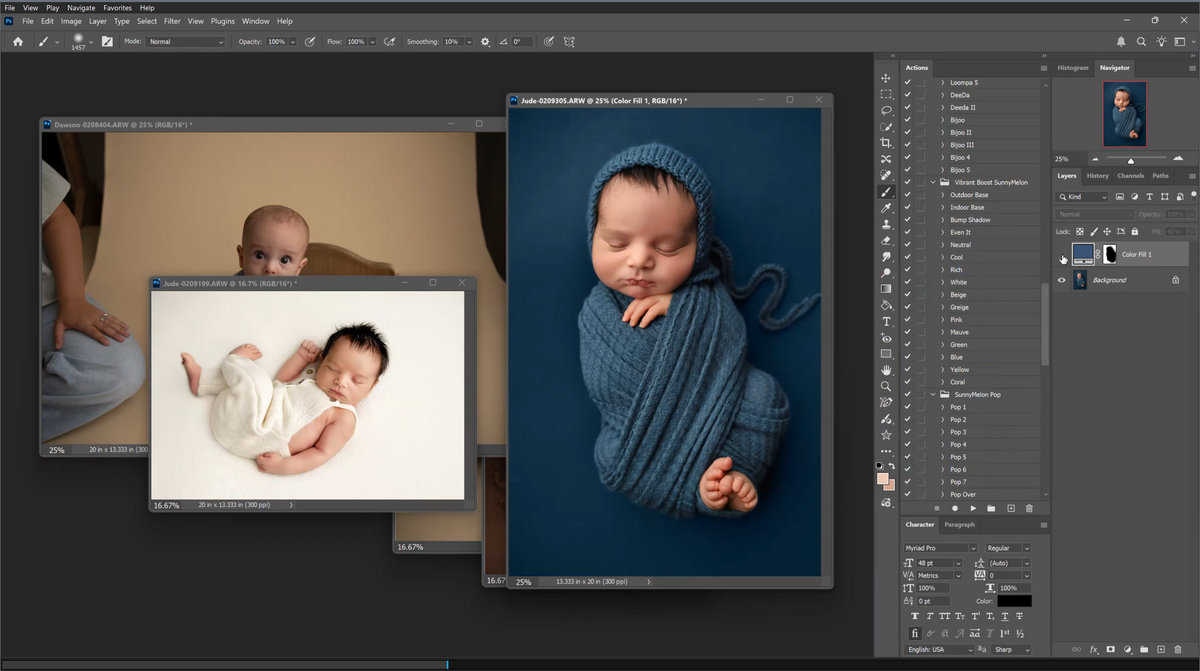The image size is (1200, 671).
Task: Collapse the Vibrant Boost SunnyMelon action set
Action: pos(933,183)
